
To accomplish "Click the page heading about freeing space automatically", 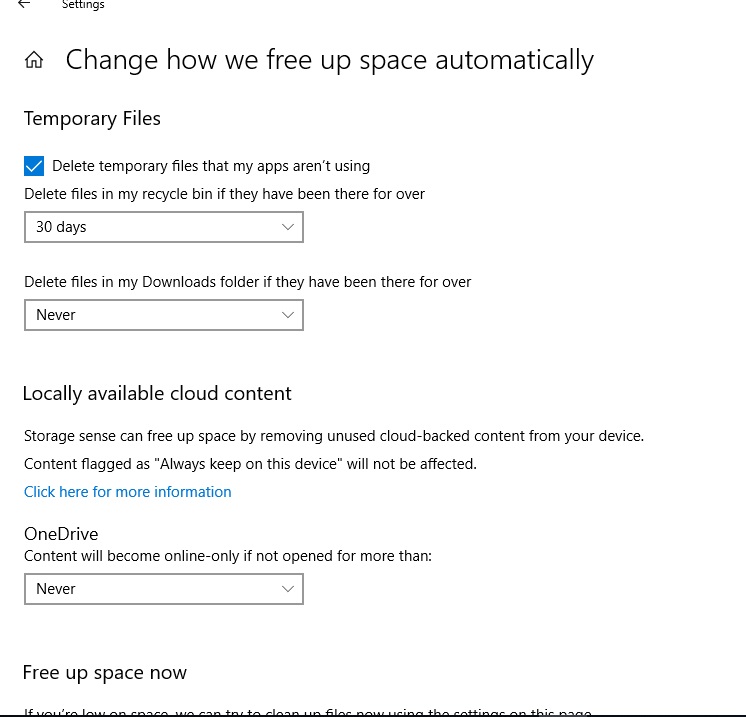I will [x=330, y=60].
